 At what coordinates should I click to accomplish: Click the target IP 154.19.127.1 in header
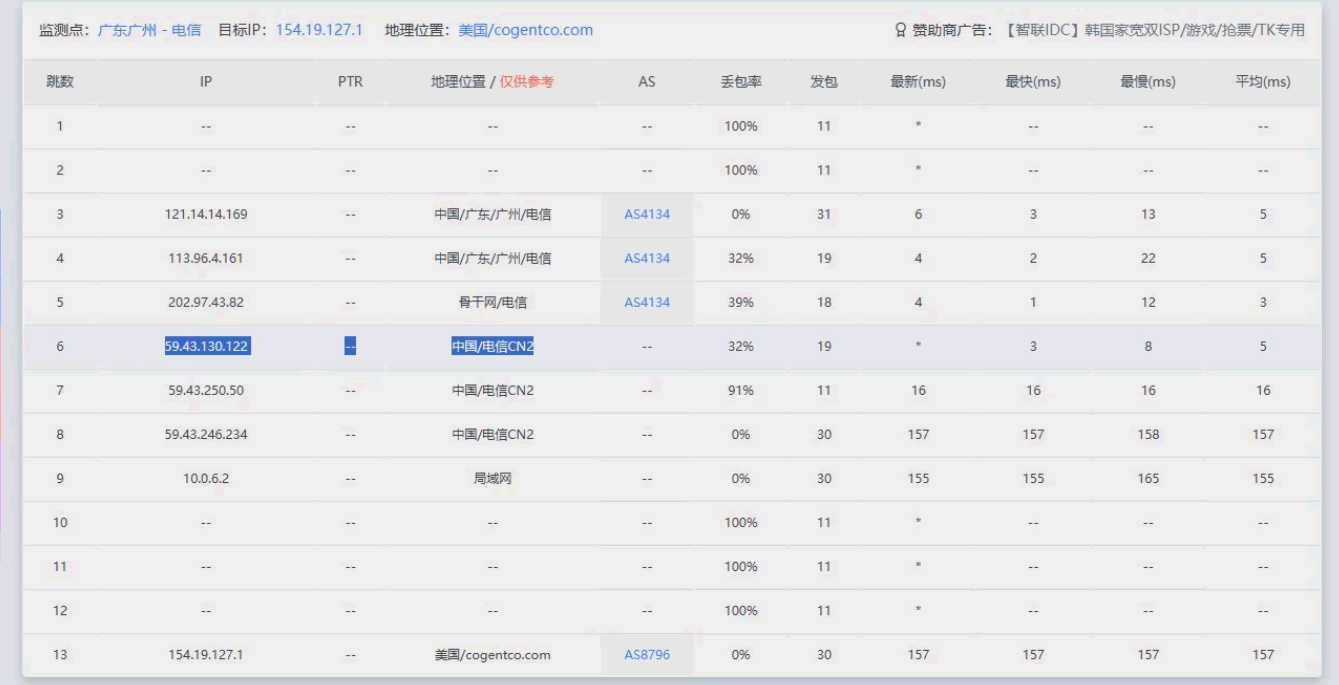point(318,30)
